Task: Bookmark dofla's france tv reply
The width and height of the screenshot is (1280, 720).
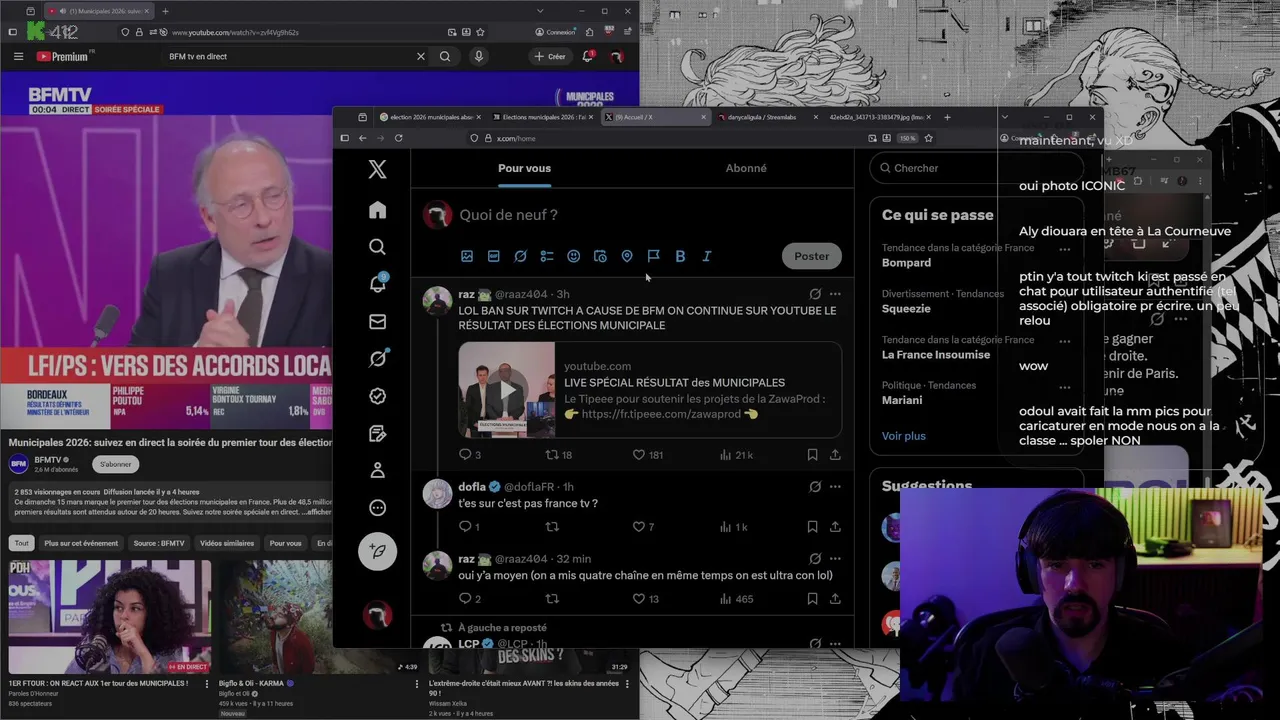Action: click(x=812, y=527)
